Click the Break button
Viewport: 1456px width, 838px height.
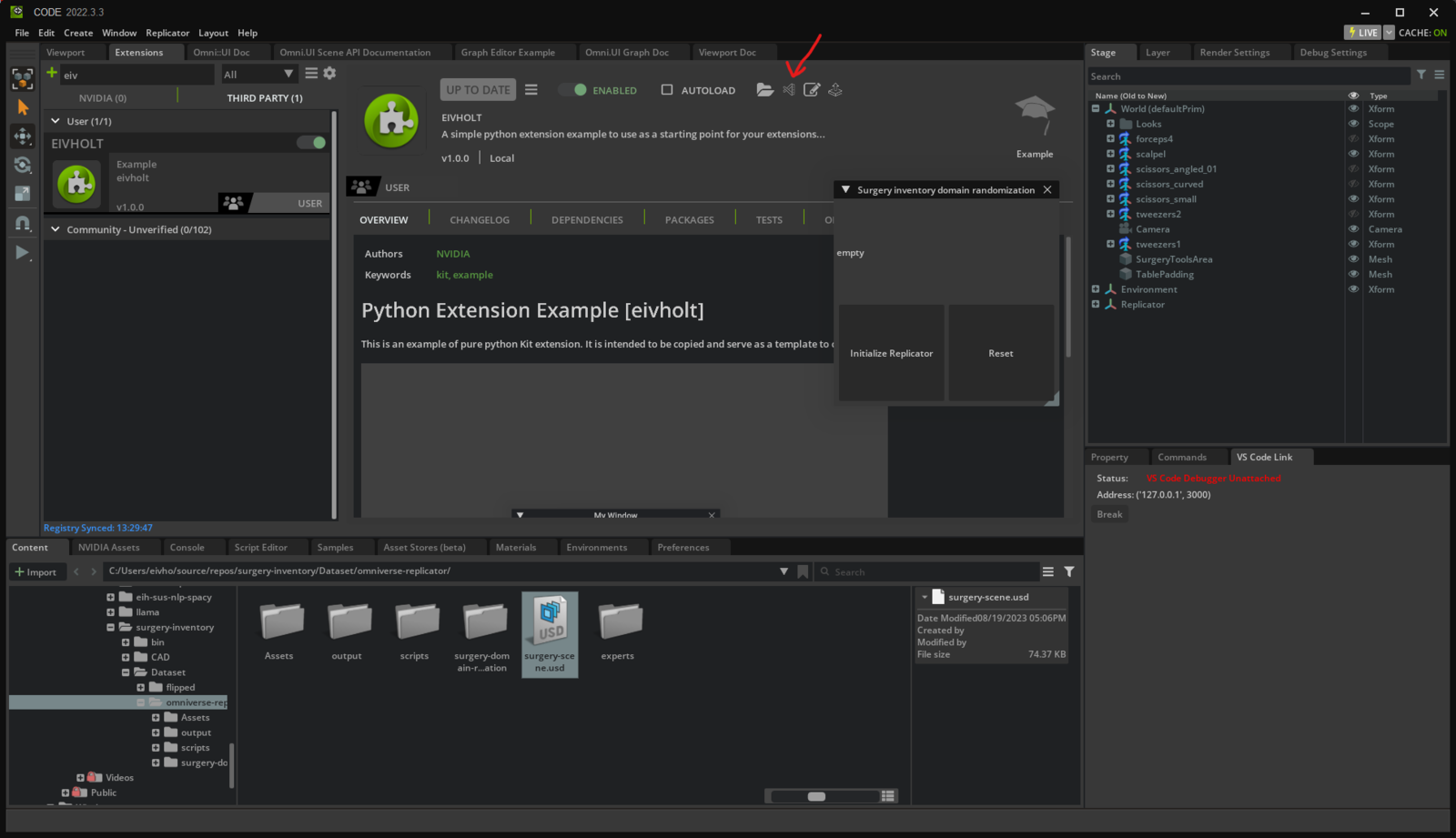coord(1109,515)
